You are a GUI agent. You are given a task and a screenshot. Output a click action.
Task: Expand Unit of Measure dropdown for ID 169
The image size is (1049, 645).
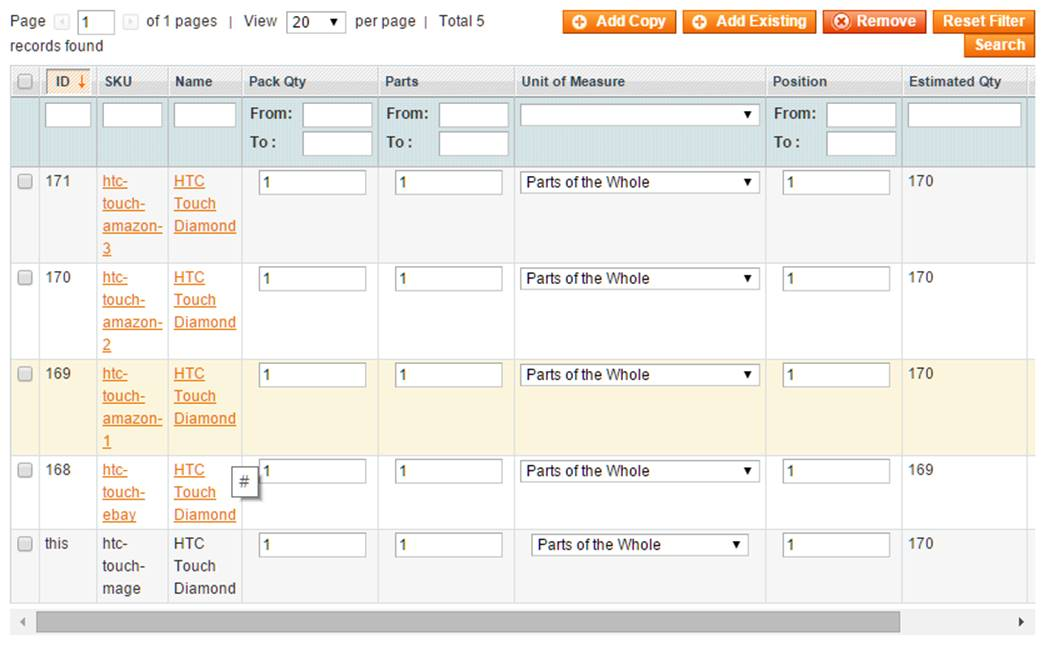point(640,375)
